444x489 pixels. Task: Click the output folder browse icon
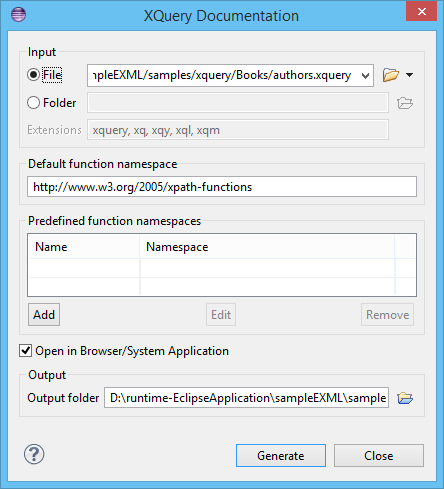pyautogui.click(x=405, y=398)
